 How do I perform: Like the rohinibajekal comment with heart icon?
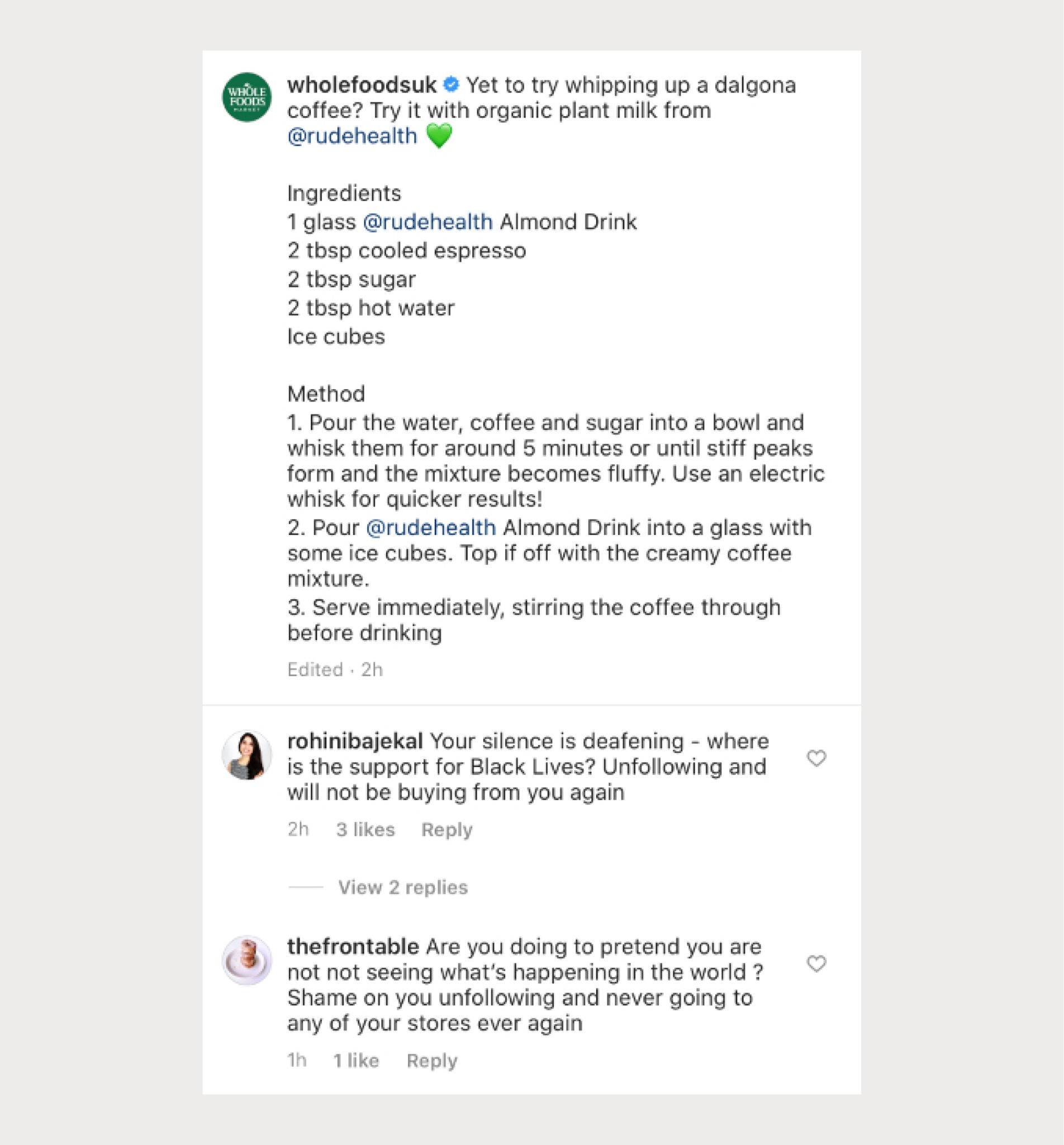816,758
